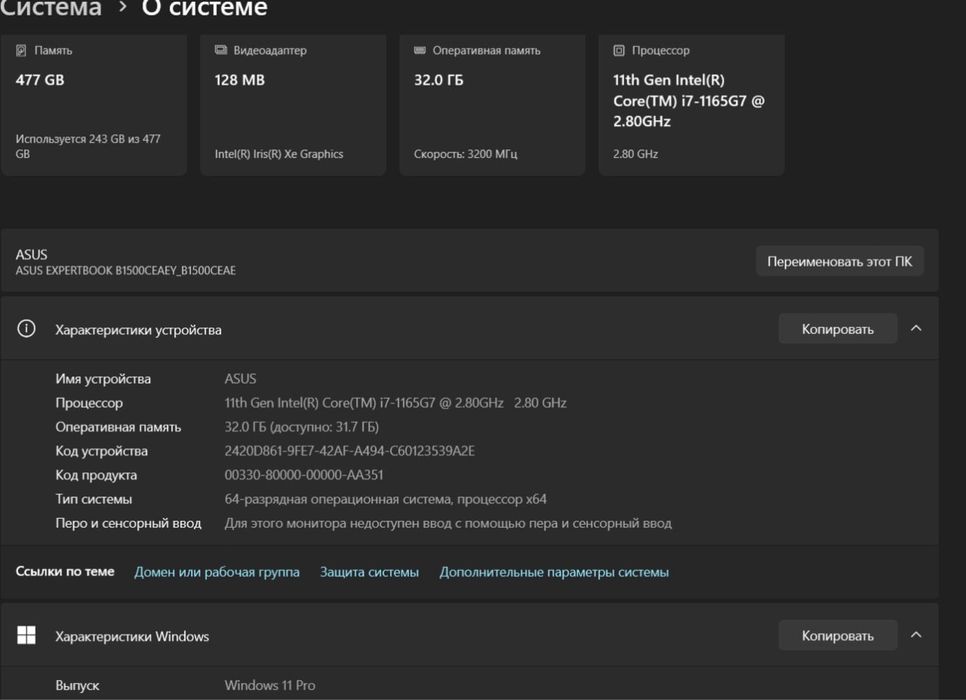
Task: Click the Перо и сенсорный ввод value
Action: tap(448, 523)
